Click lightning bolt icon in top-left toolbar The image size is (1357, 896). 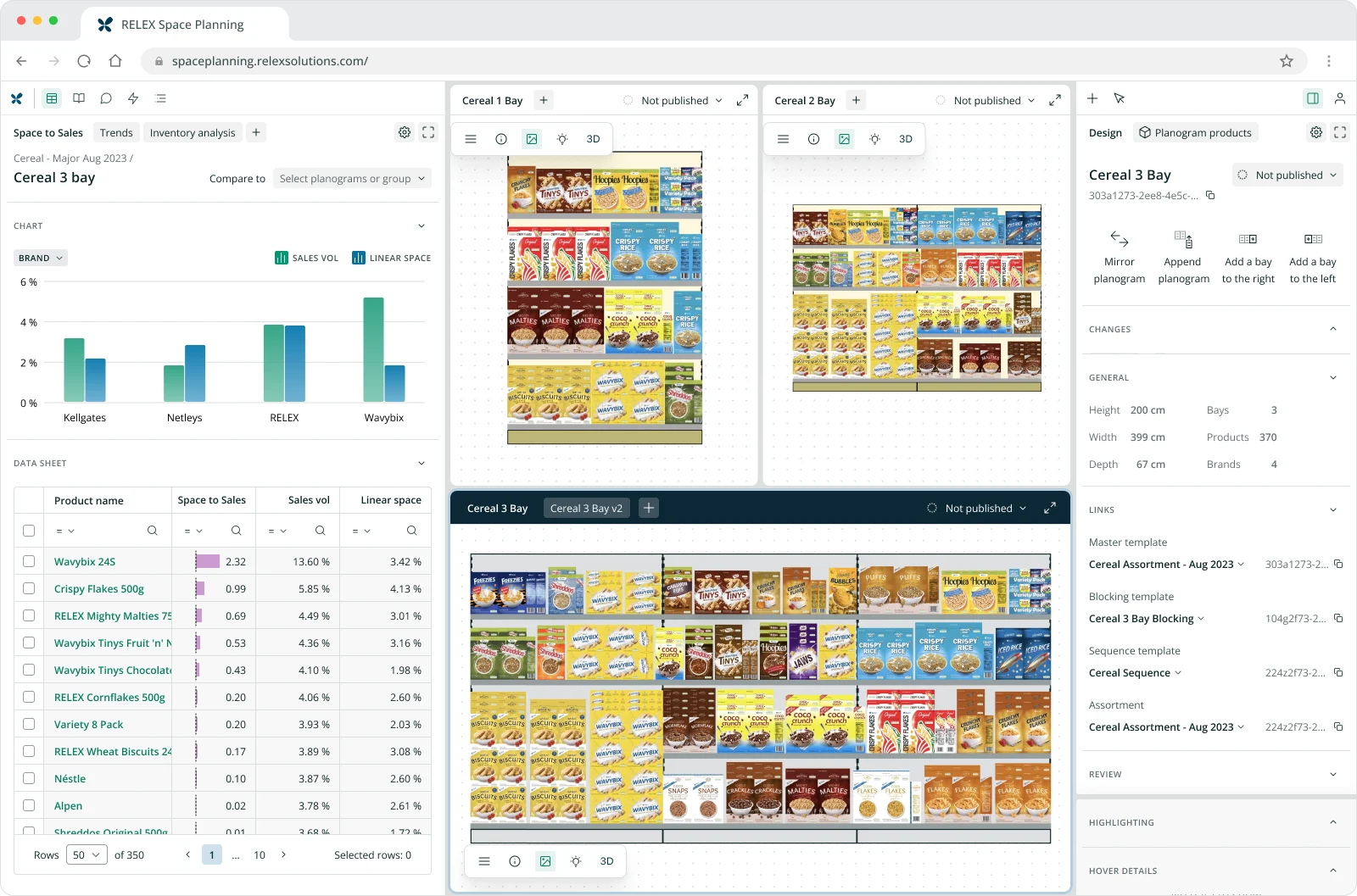[133, 98]
